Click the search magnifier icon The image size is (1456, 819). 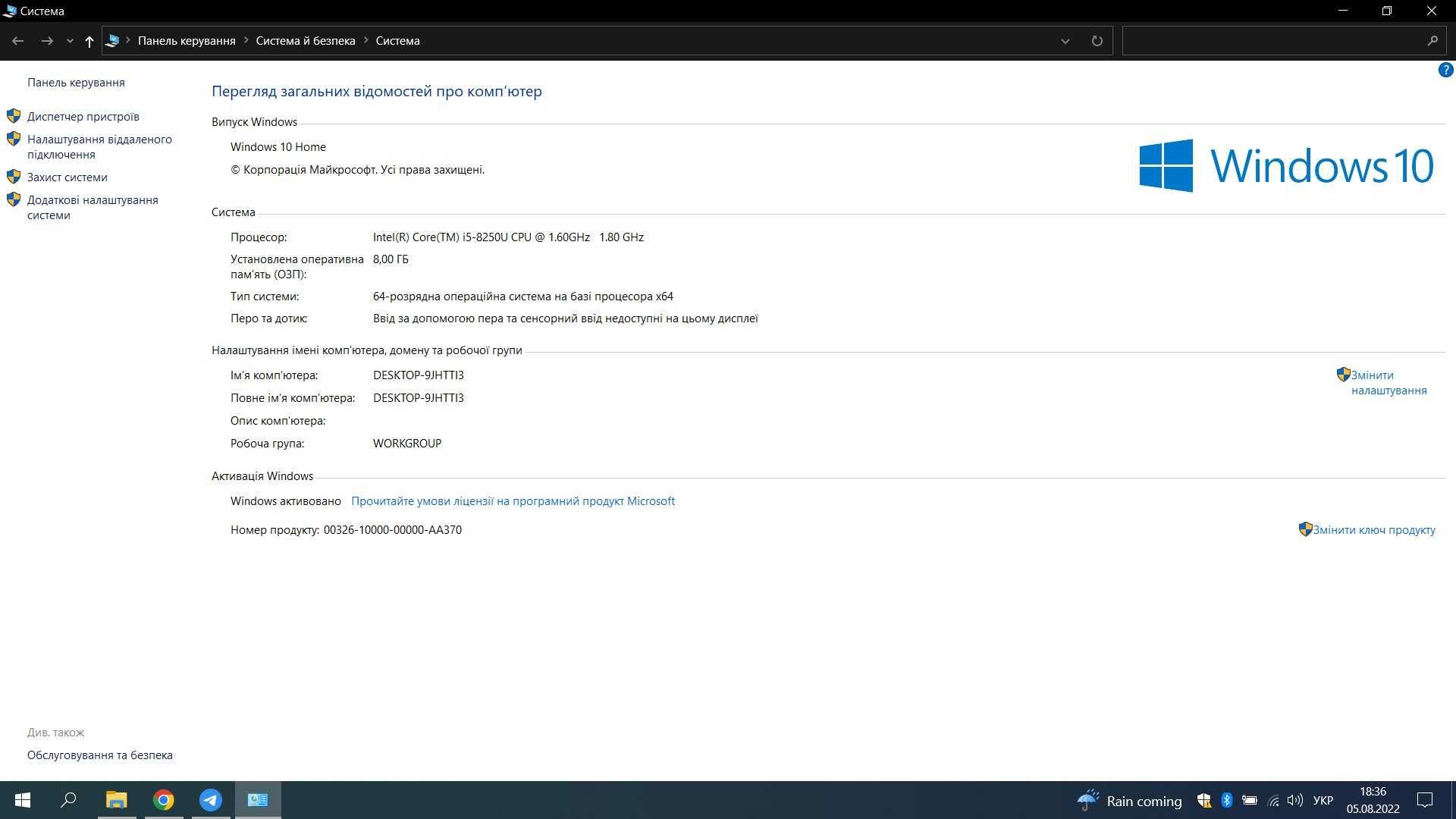pos(1432,41)
